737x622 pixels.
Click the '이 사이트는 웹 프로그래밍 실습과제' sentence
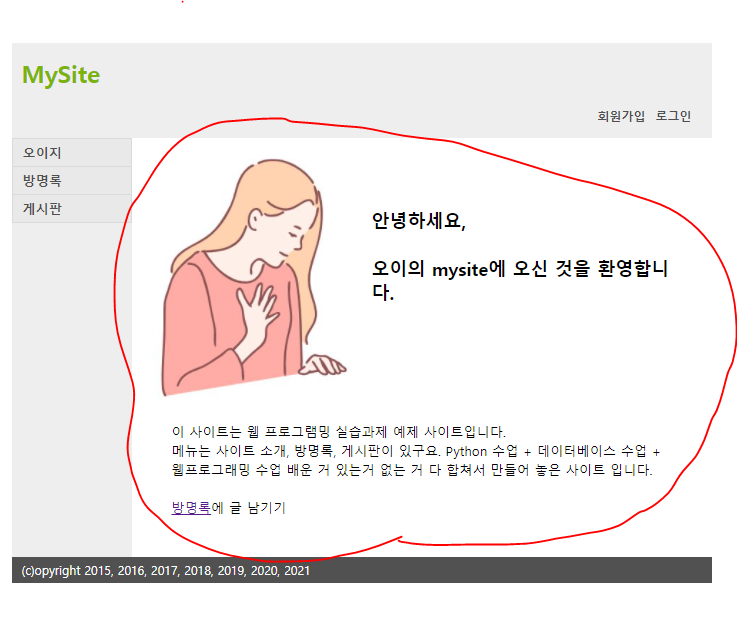[x=338, y=432]
